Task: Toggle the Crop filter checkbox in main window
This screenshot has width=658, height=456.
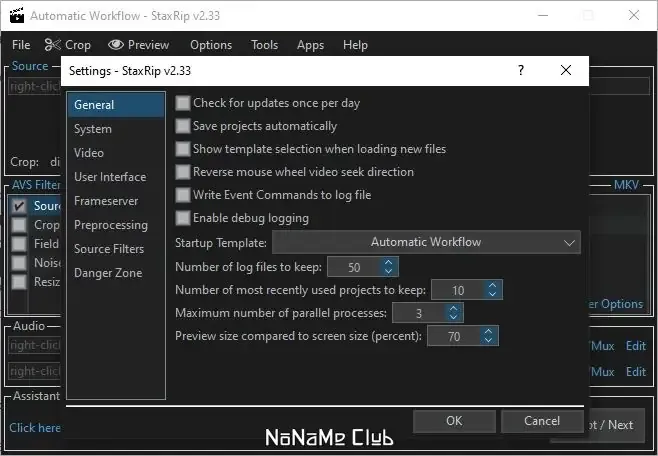Action: [19, 225]
